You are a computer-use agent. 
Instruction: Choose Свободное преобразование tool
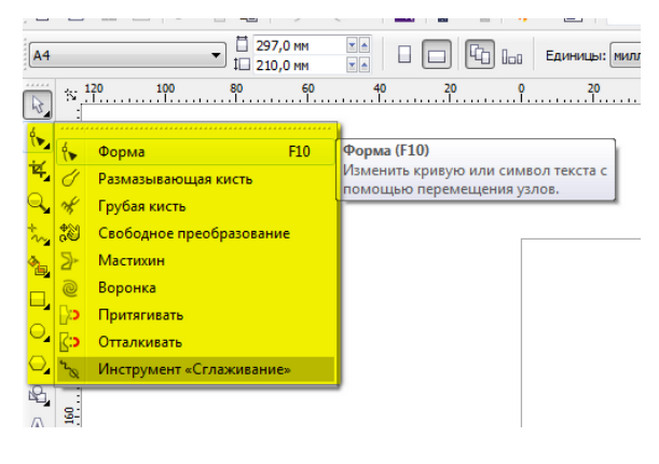(196, 233)
